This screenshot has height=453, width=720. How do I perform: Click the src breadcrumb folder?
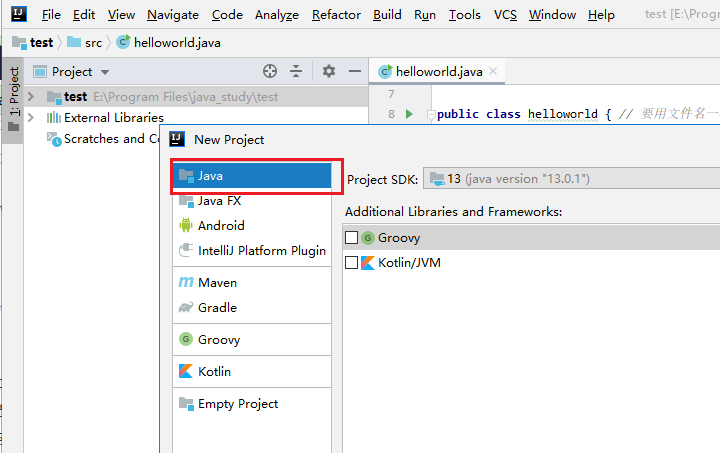click(x=84, y=43)
